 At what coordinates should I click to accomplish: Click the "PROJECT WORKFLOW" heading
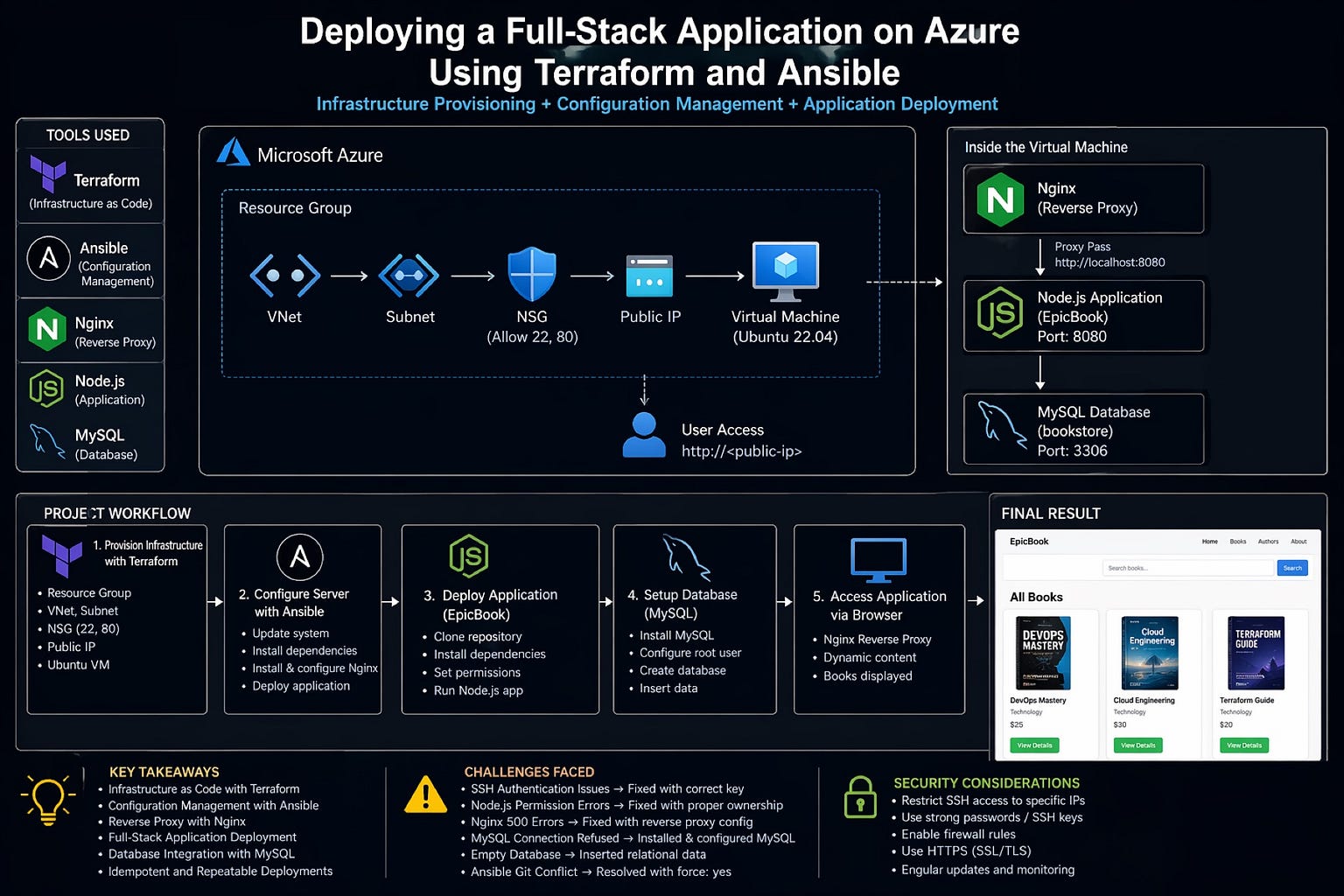[117, 514]
